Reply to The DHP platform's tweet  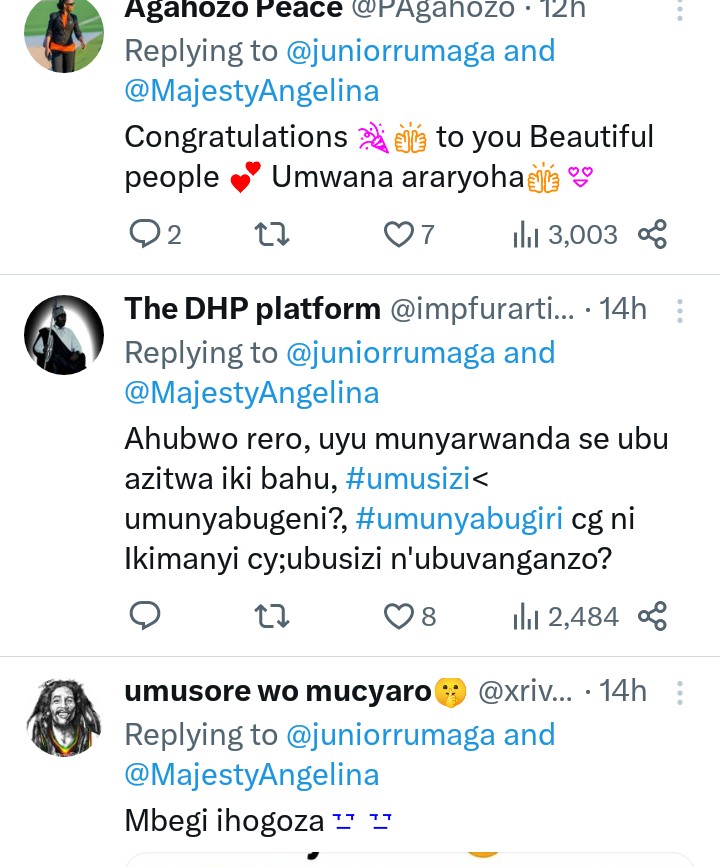[x=146, y=617]
